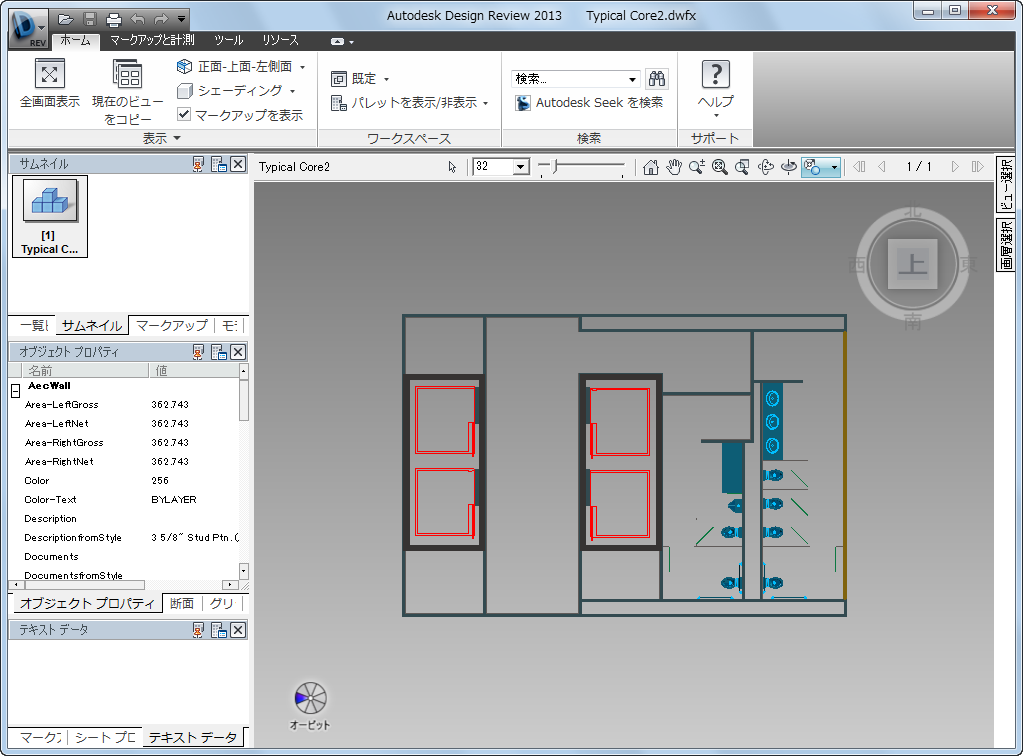Click the オービット steering wheel
The height and width of the screenshot is (756, 1023).
point(311,699)
